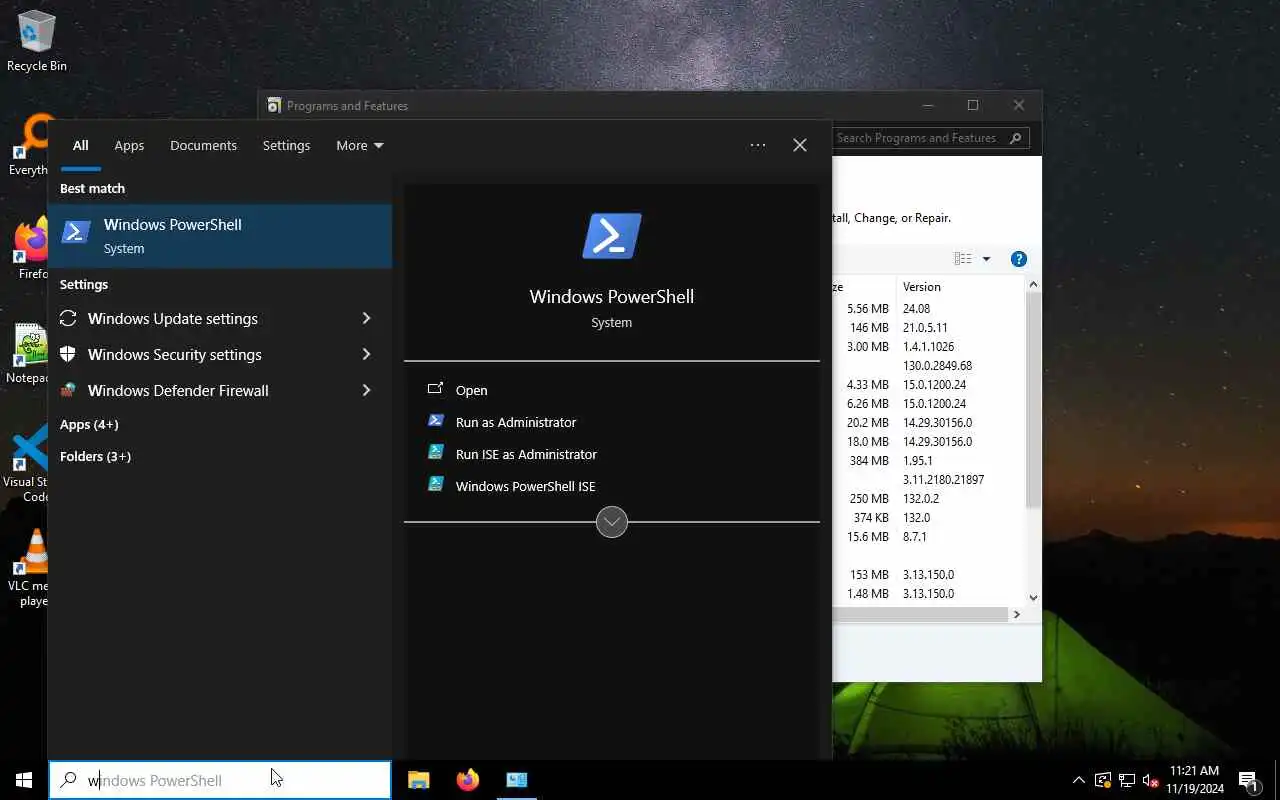Click the Windows Security shield icon
The height and width of the screenshot is (800, 1280).
pos(68,354)
